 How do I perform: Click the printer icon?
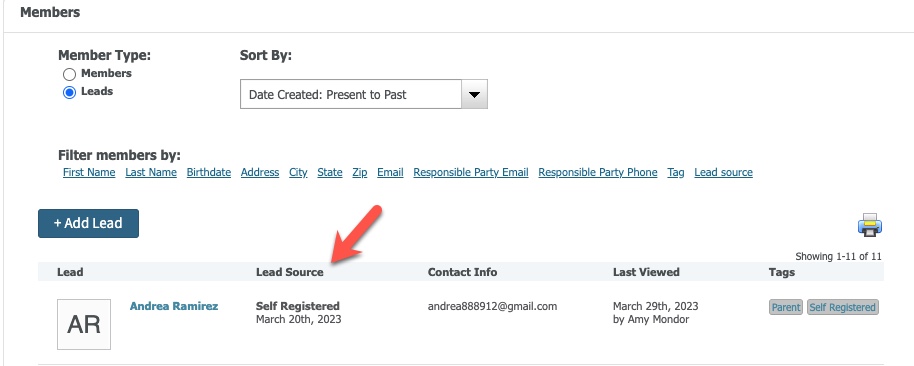tap(870, 225)
